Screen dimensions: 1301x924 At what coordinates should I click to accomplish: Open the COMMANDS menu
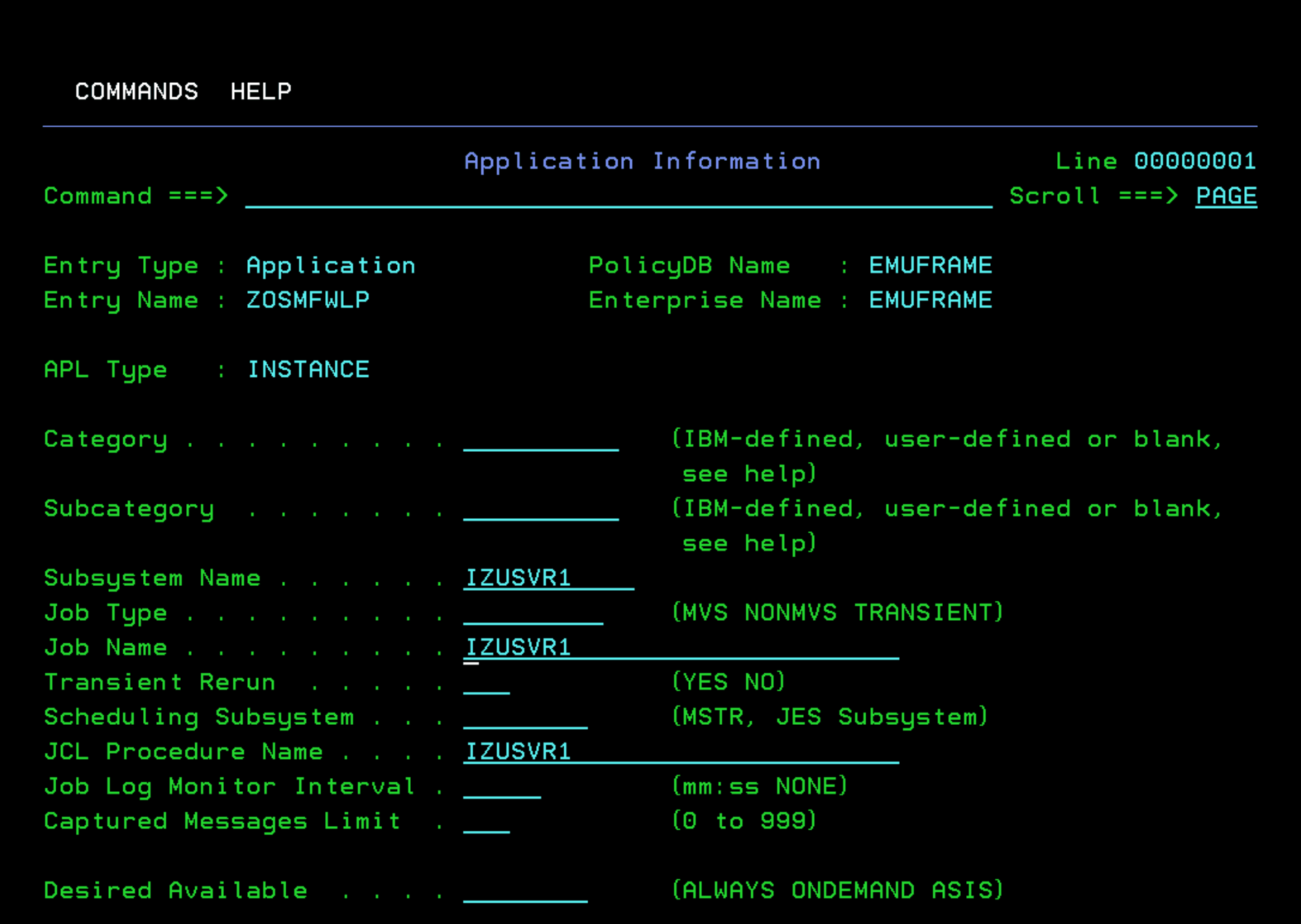(136, 91)
